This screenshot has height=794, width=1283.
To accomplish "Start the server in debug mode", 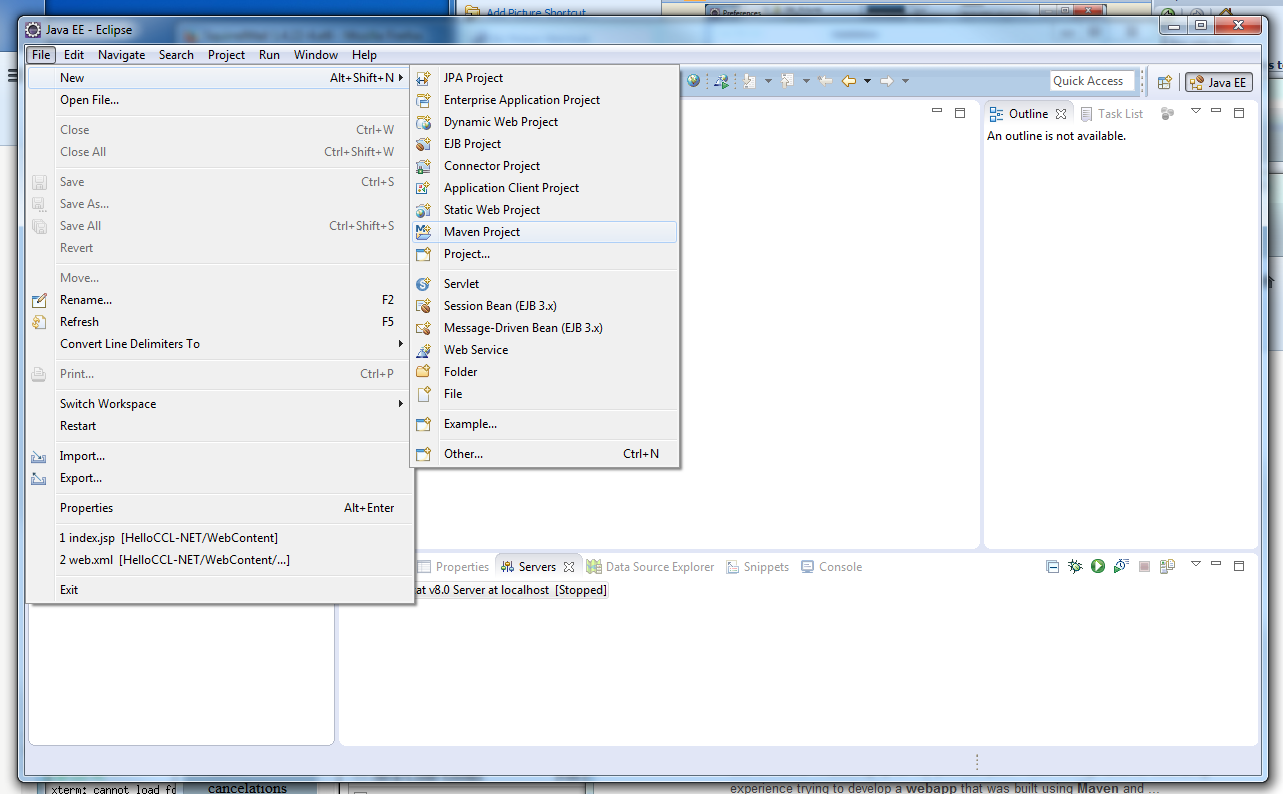I will coord(1075,566).
